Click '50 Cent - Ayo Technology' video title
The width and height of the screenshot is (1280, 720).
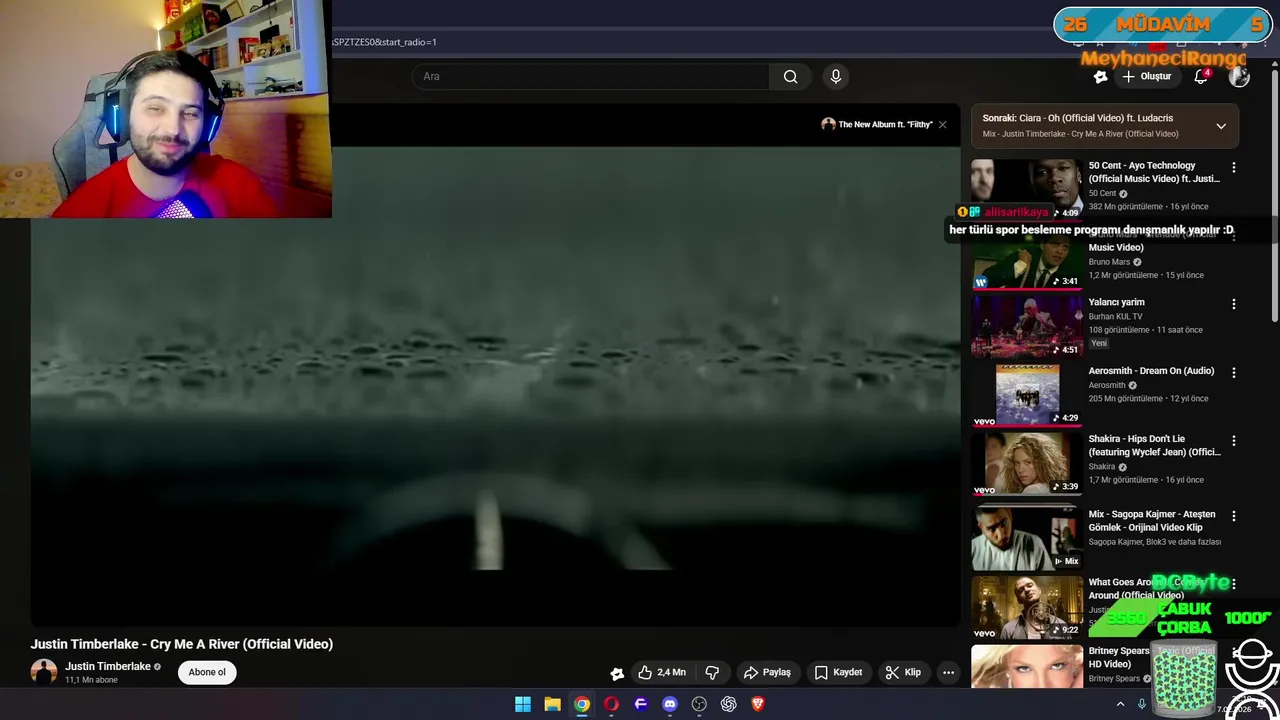1154,172
